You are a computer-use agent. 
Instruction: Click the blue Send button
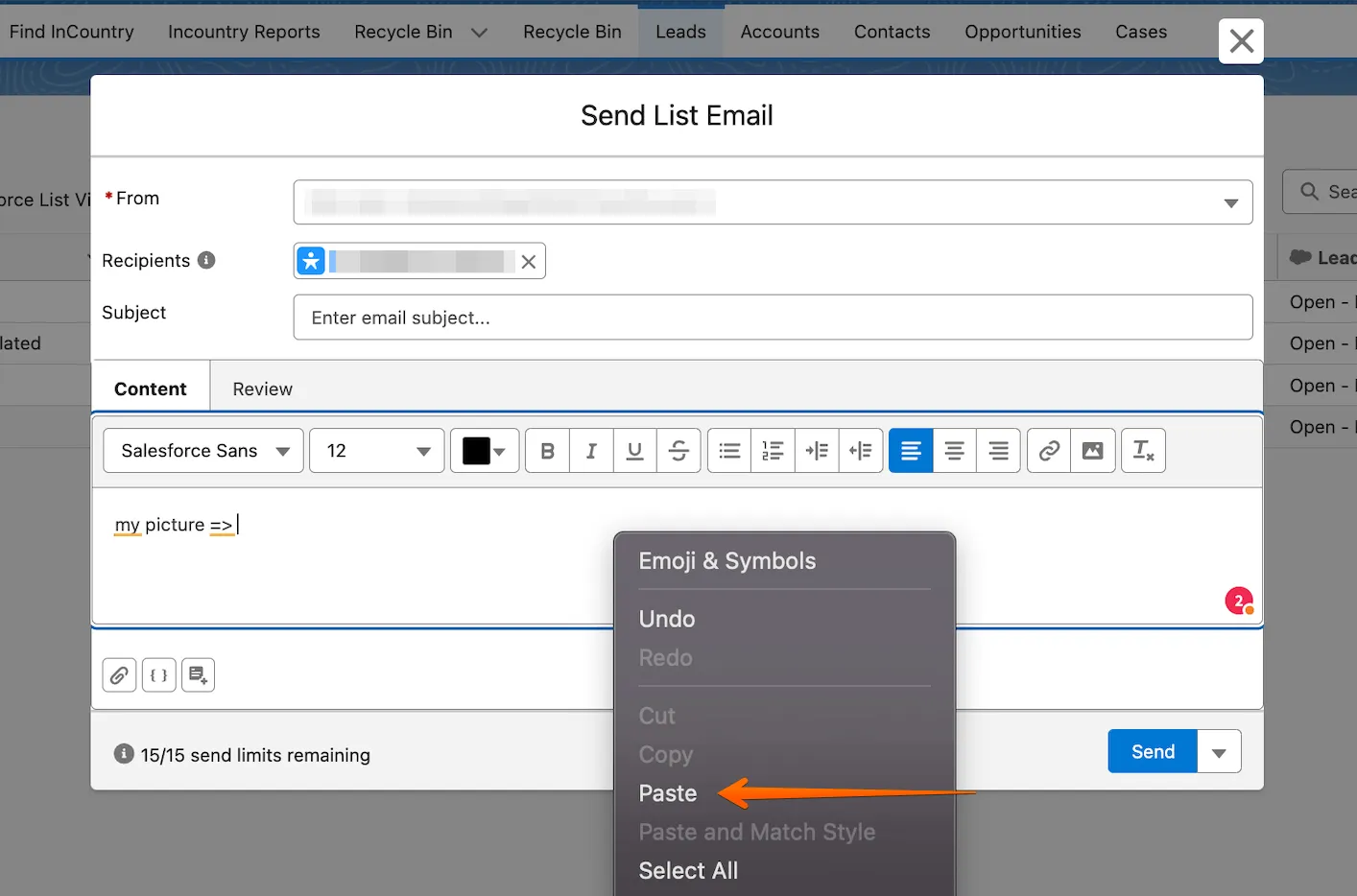(1152, 751)
